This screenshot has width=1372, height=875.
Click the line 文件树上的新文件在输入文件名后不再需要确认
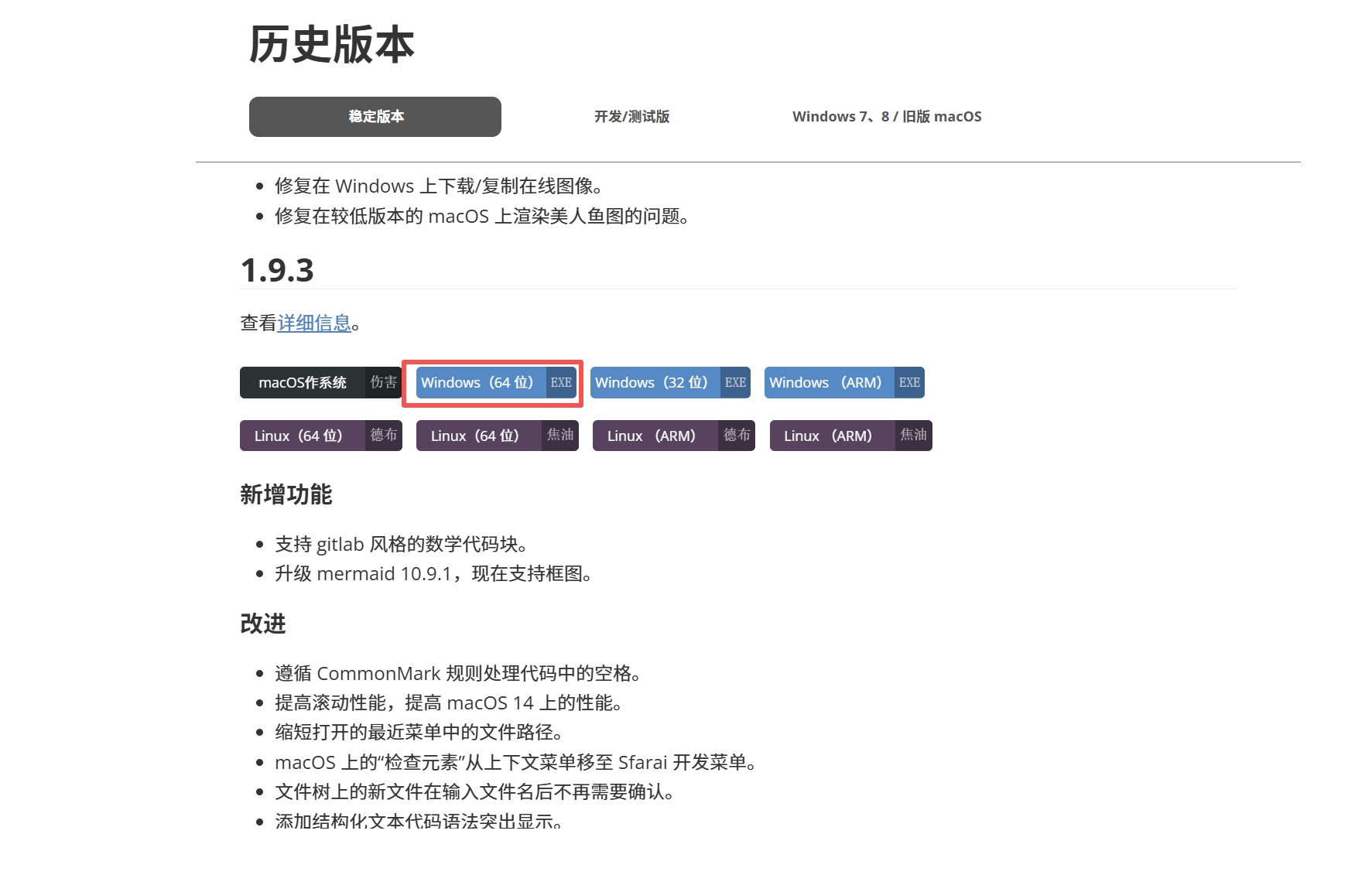click(x=474, y=791)
